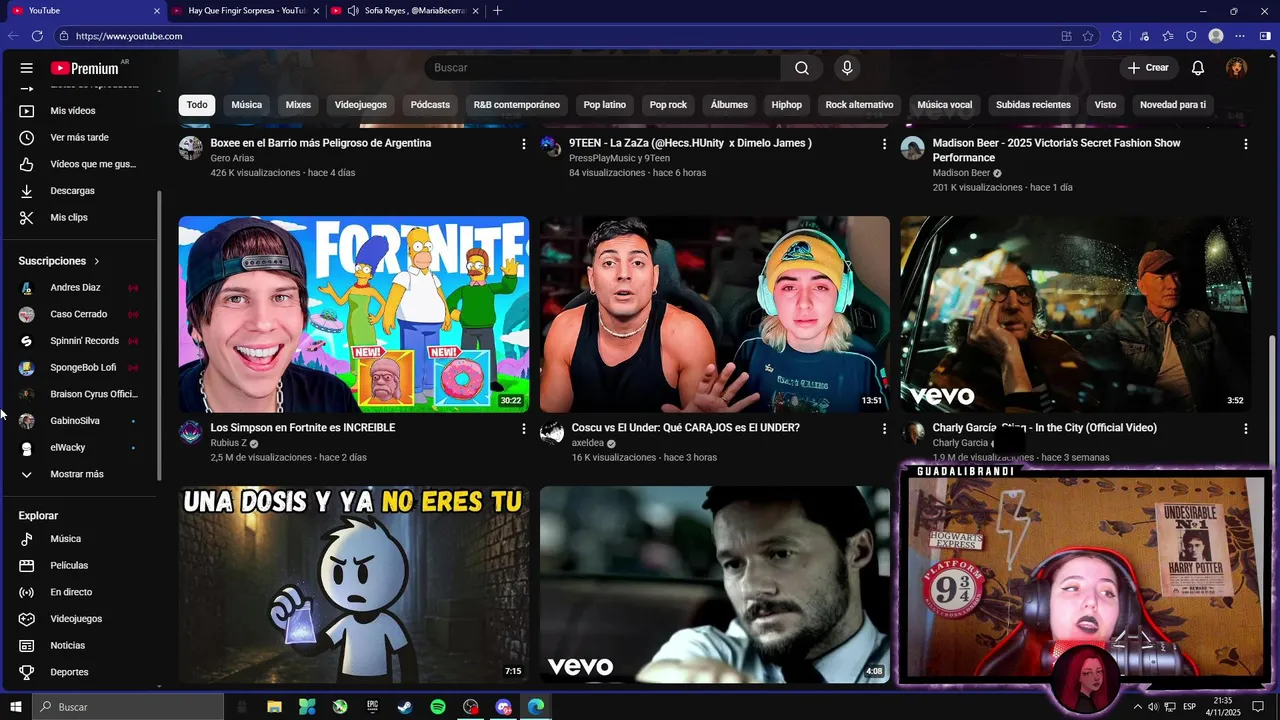Viewport: 1280px width, 720px height.
Task: Open more options for Coscu vs El Under
Action: (884, 428)
